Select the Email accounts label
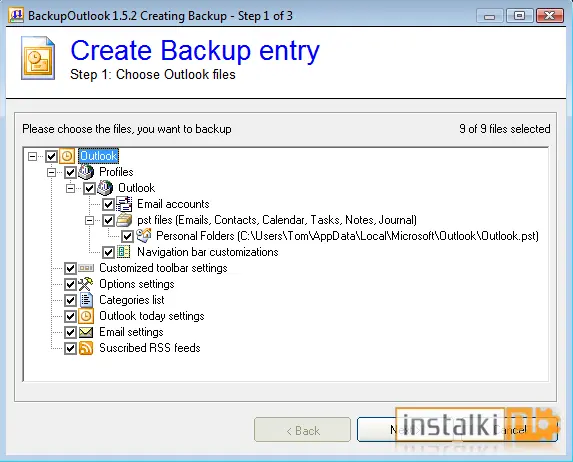The width and height of the screenshot is (573, 462). (173, 204)
